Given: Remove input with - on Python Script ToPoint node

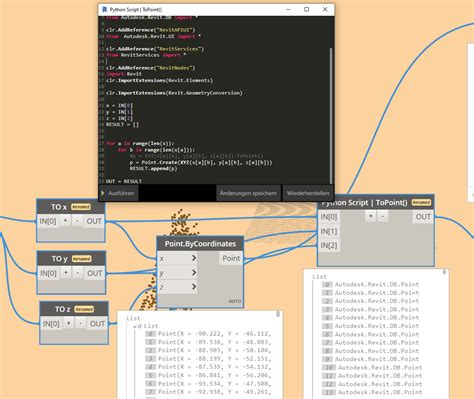Looking at the screenshot, I should click(383, 216).
